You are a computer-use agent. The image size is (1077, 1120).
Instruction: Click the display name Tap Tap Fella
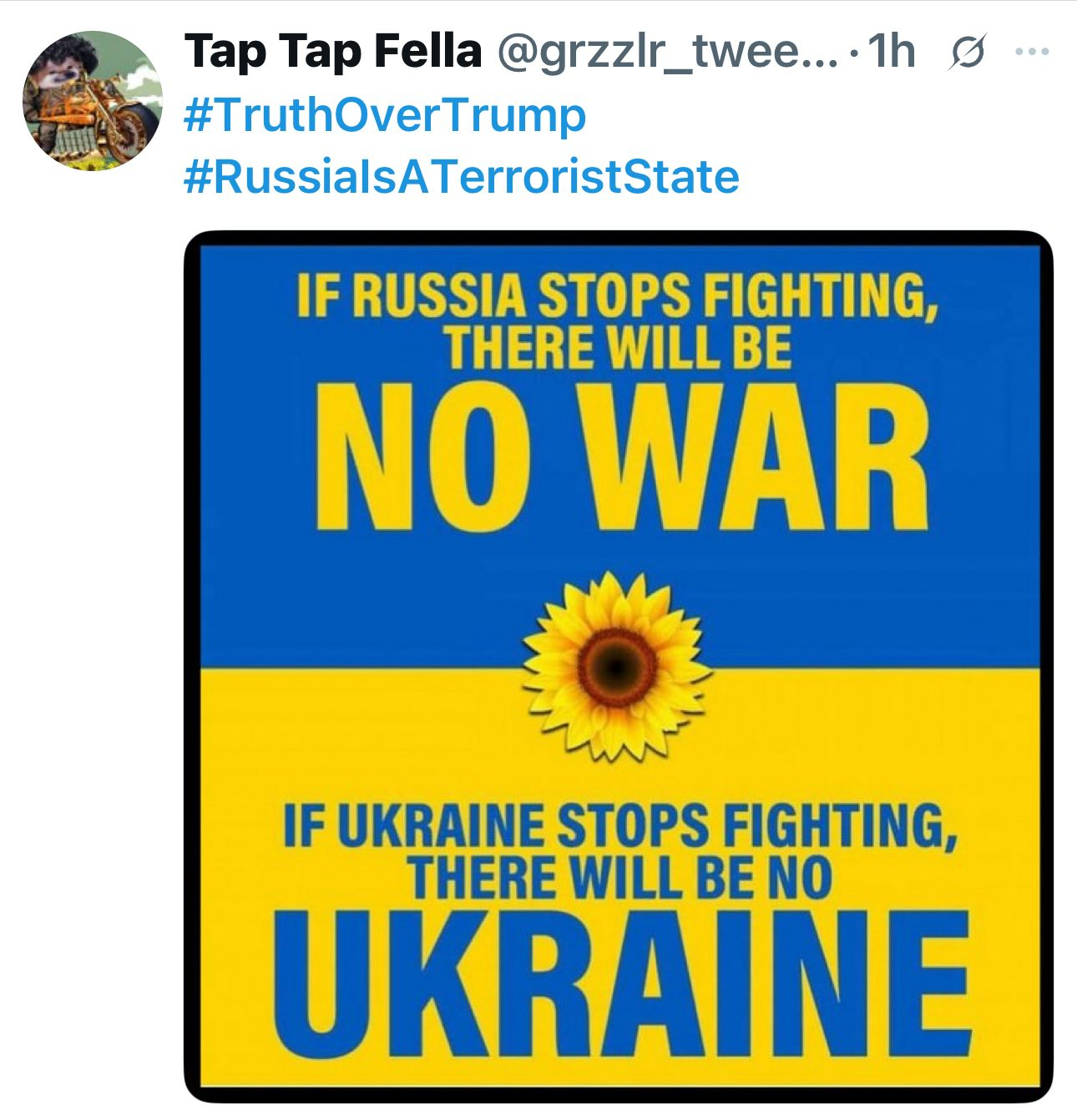pyautogui.click(x=333, y=52)
